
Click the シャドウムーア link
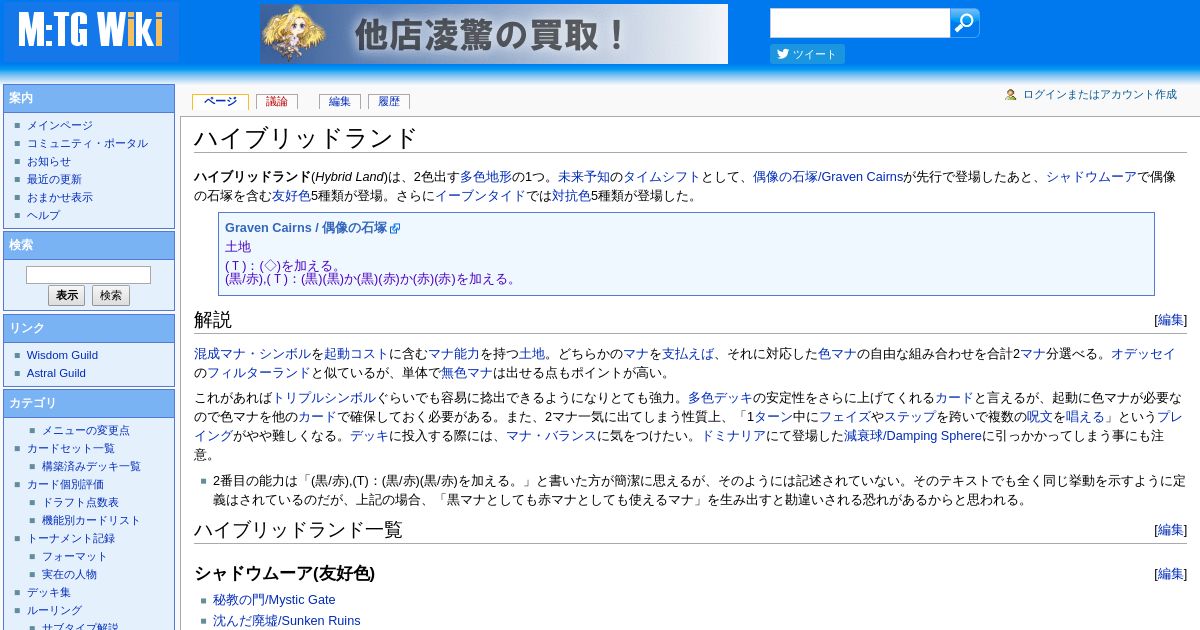(1091, 177)
